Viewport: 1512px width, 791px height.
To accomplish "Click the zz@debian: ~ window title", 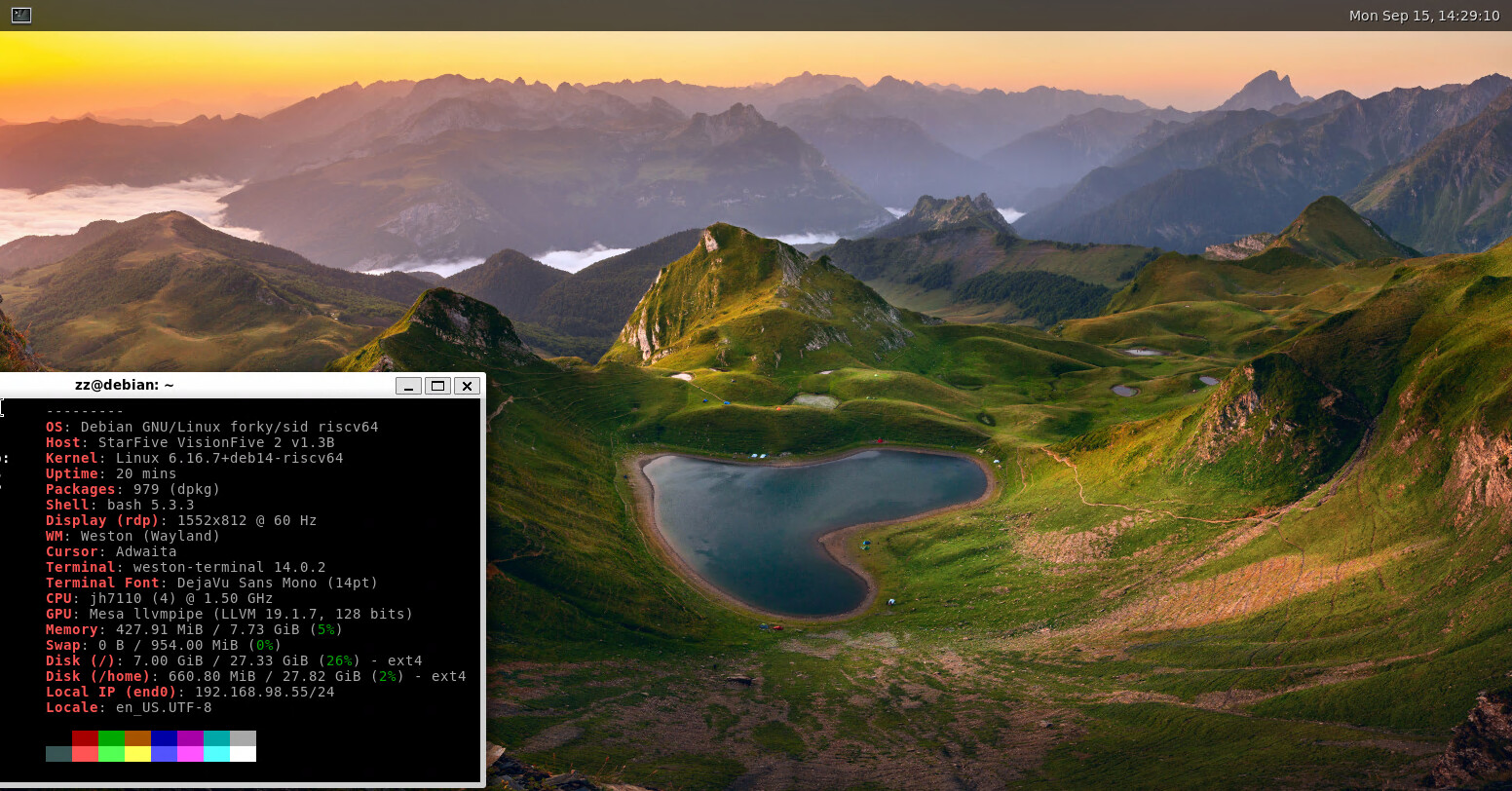I will 124,385.
